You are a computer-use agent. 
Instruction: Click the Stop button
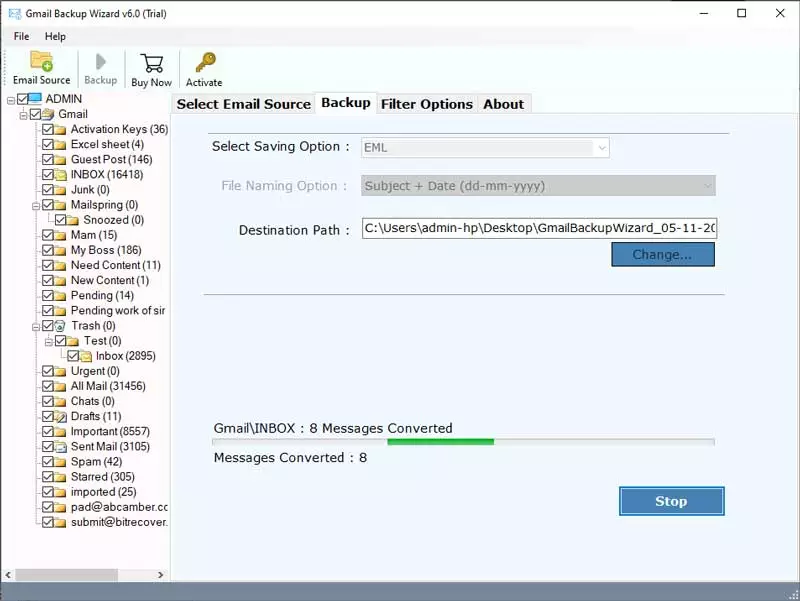tap(671, 501)
